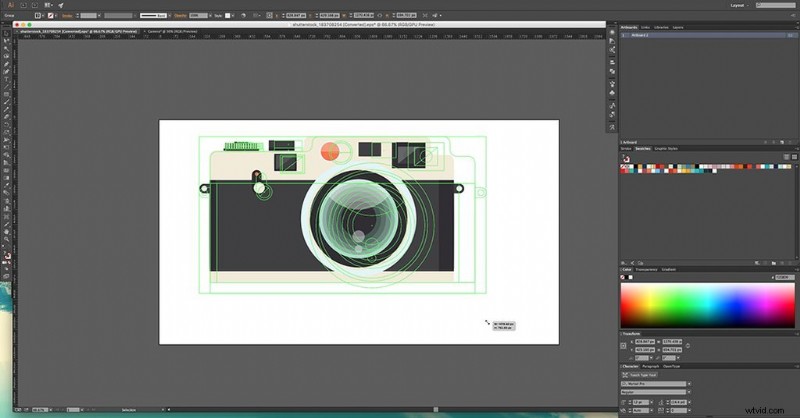Click the Style swatch in the control bar
Viewport: 800px width, 418px height.
[228, 15]
